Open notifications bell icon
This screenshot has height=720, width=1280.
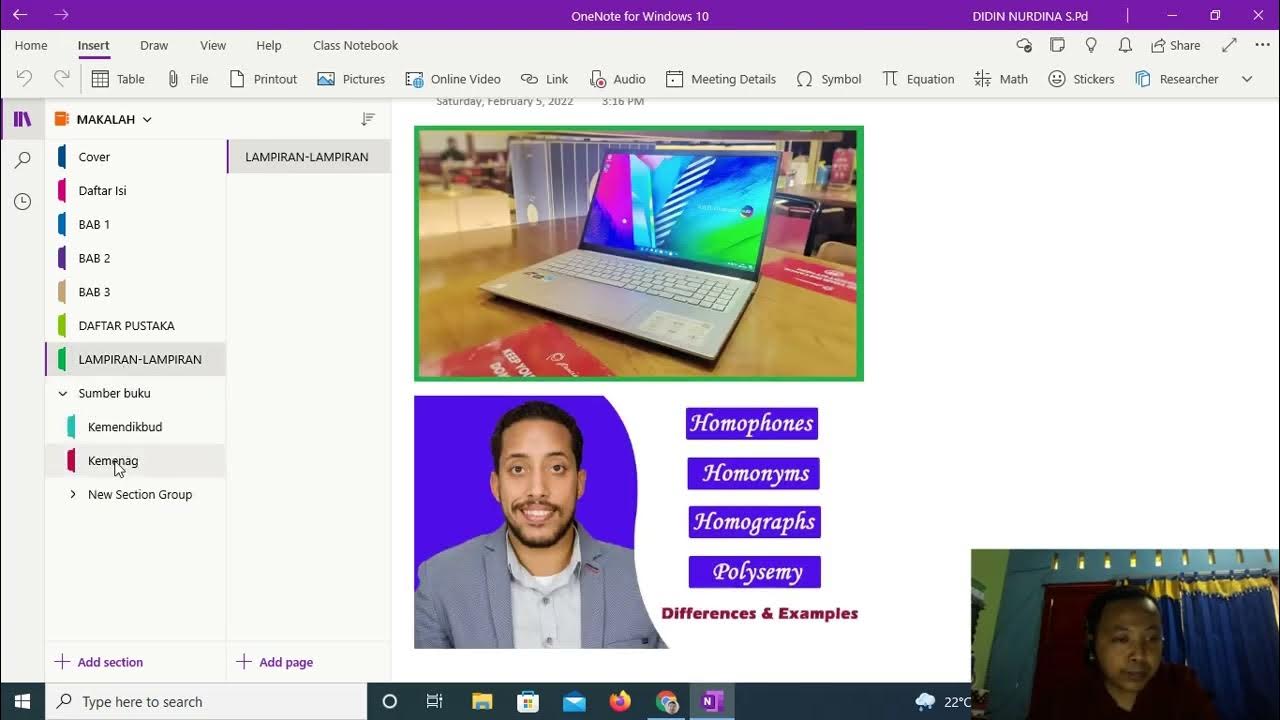click(1125, 45)
